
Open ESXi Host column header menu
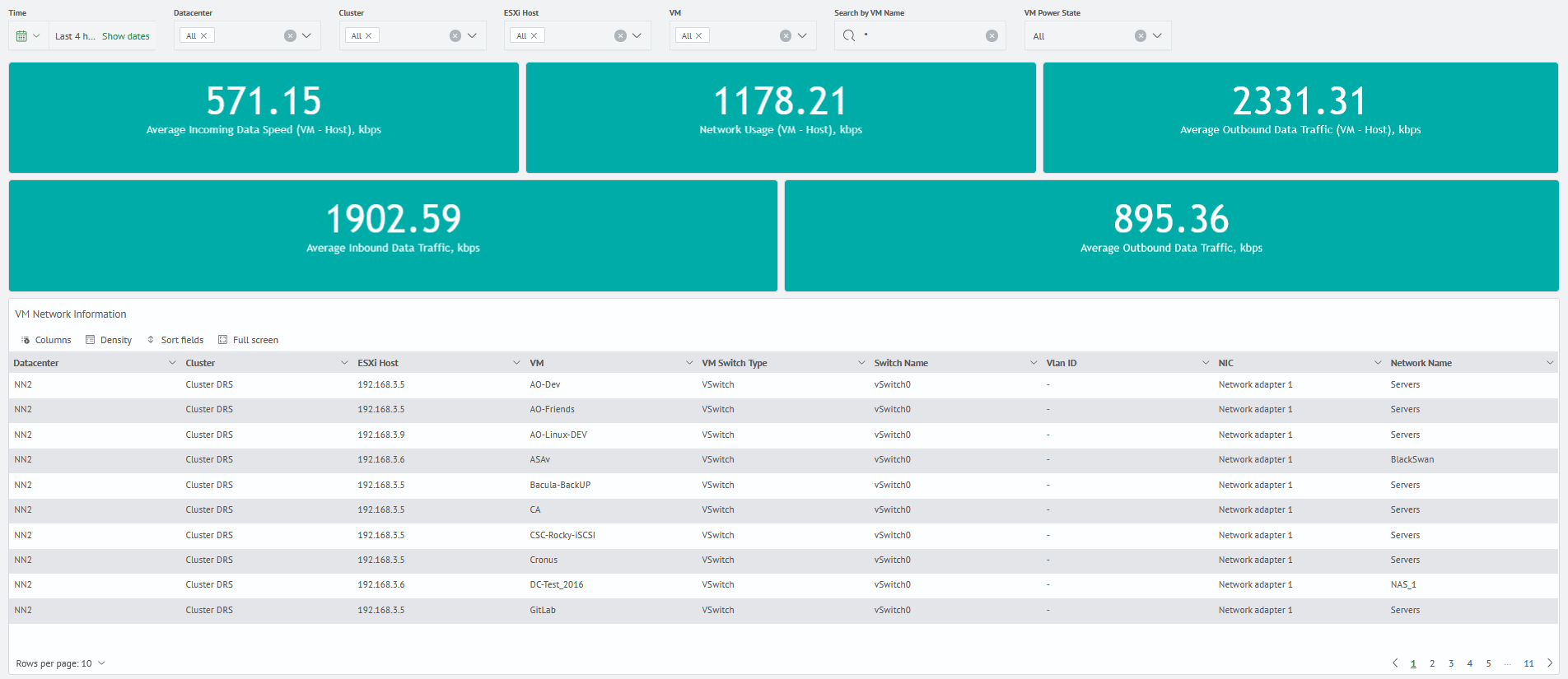(516, 363)
